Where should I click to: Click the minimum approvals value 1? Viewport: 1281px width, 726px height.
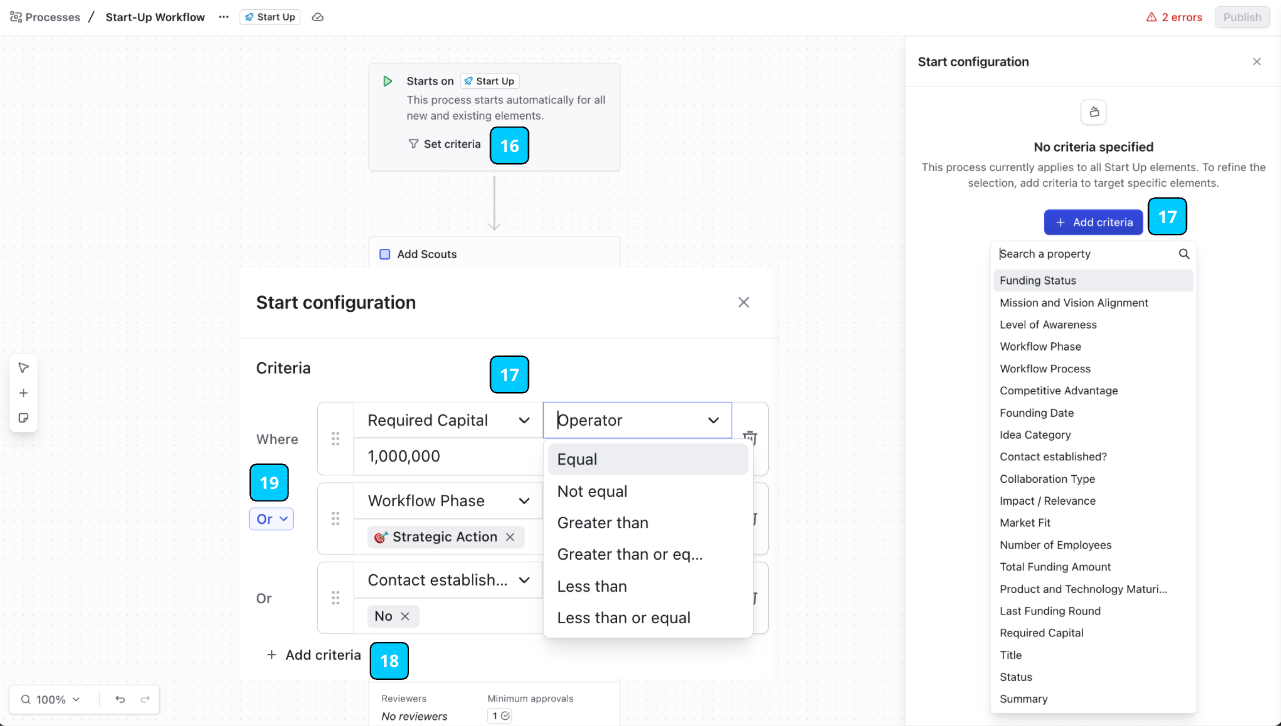click(500, 716)
